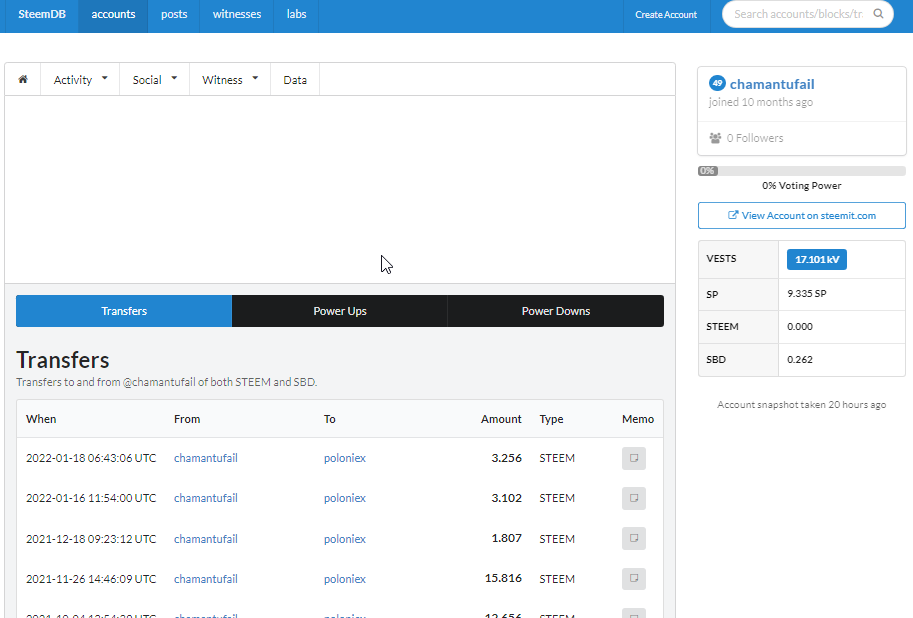Click poloniex in the 2021-11-26 row
Image resolution: width=913 pixels, height=618 pixels.
point(345,579)
